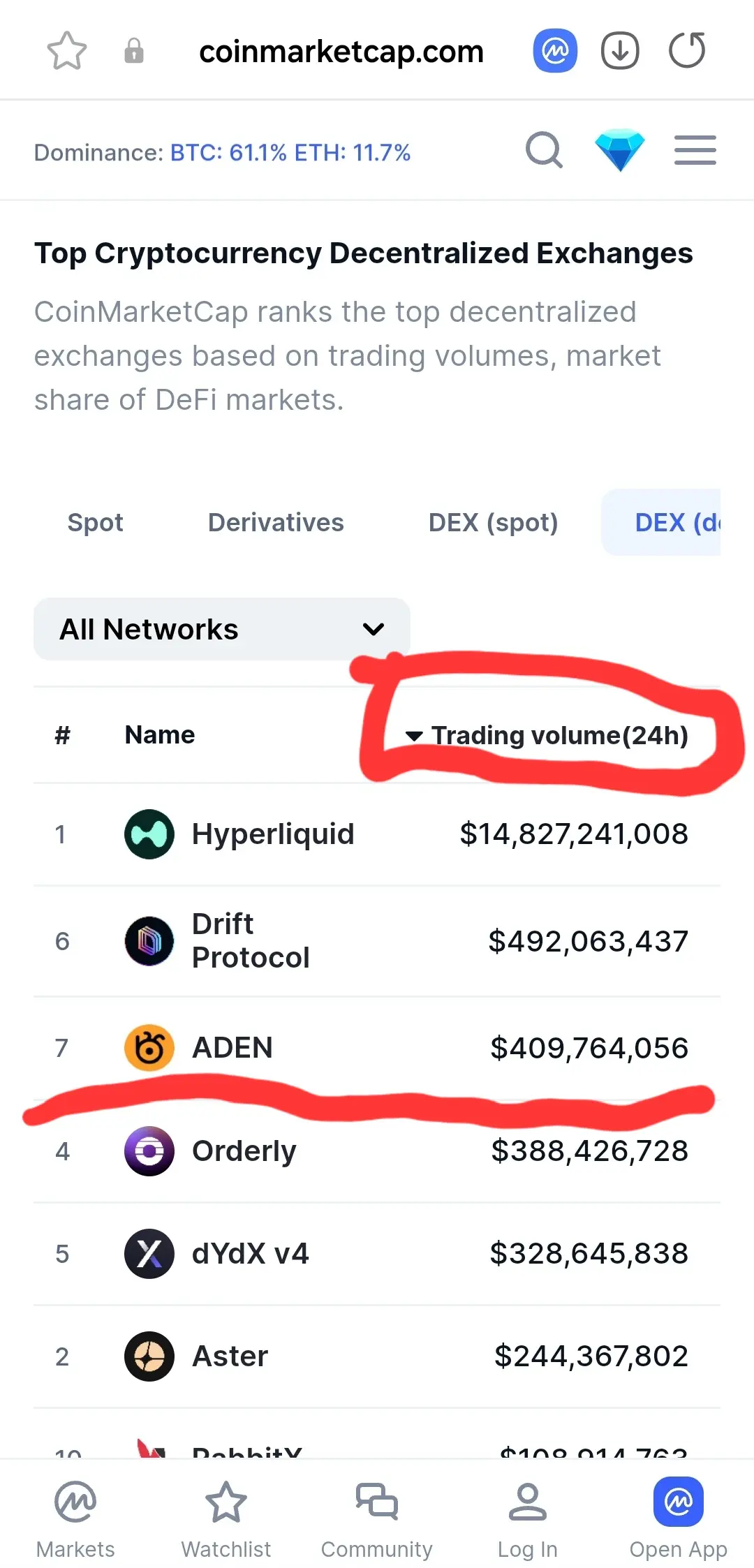Select the DEX (spot) tab
The width and height of the screenshot is (754, 1568).
(493, 522)
